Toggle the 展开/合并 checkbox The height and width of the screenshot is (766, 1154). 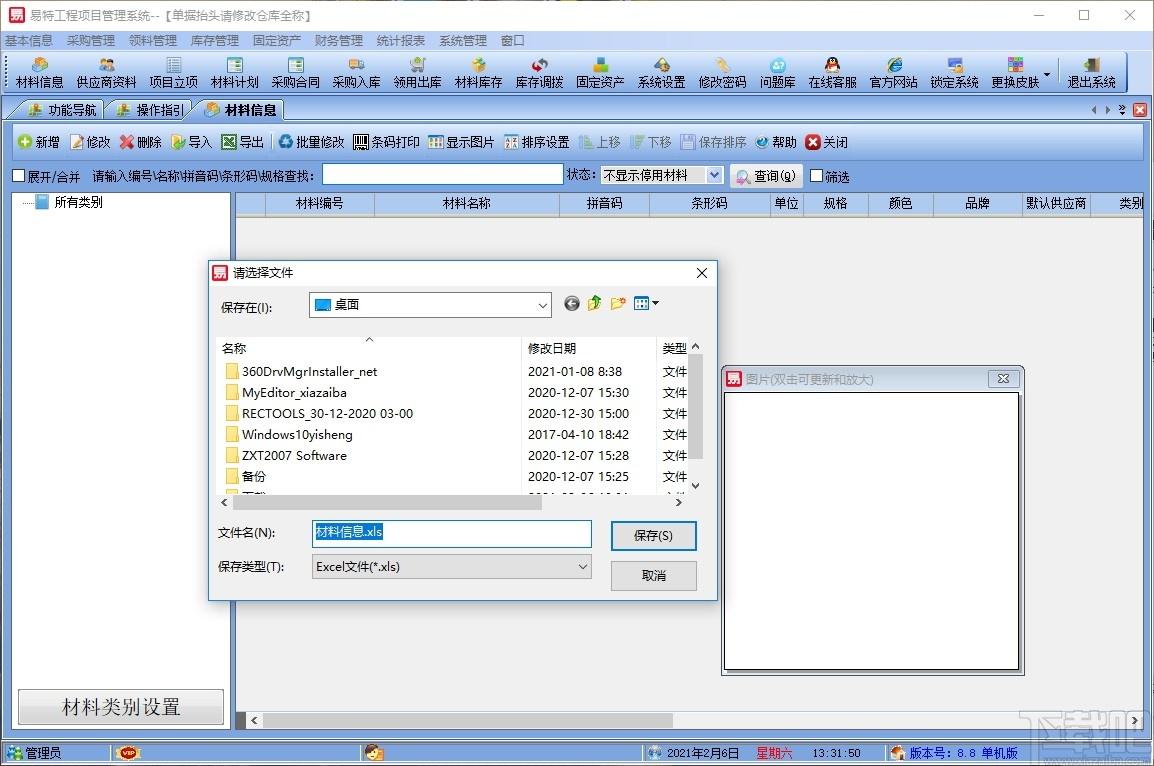(19, 176)
